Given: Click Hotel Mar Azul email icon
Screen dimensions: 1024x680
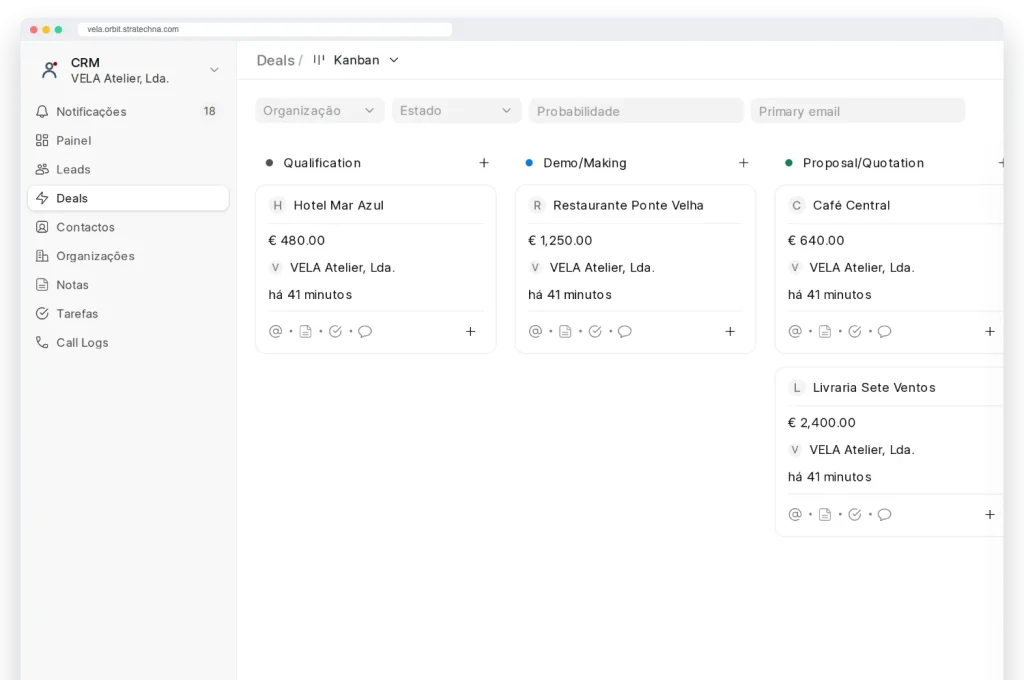Looking at the screenshot, I should 276,331.
